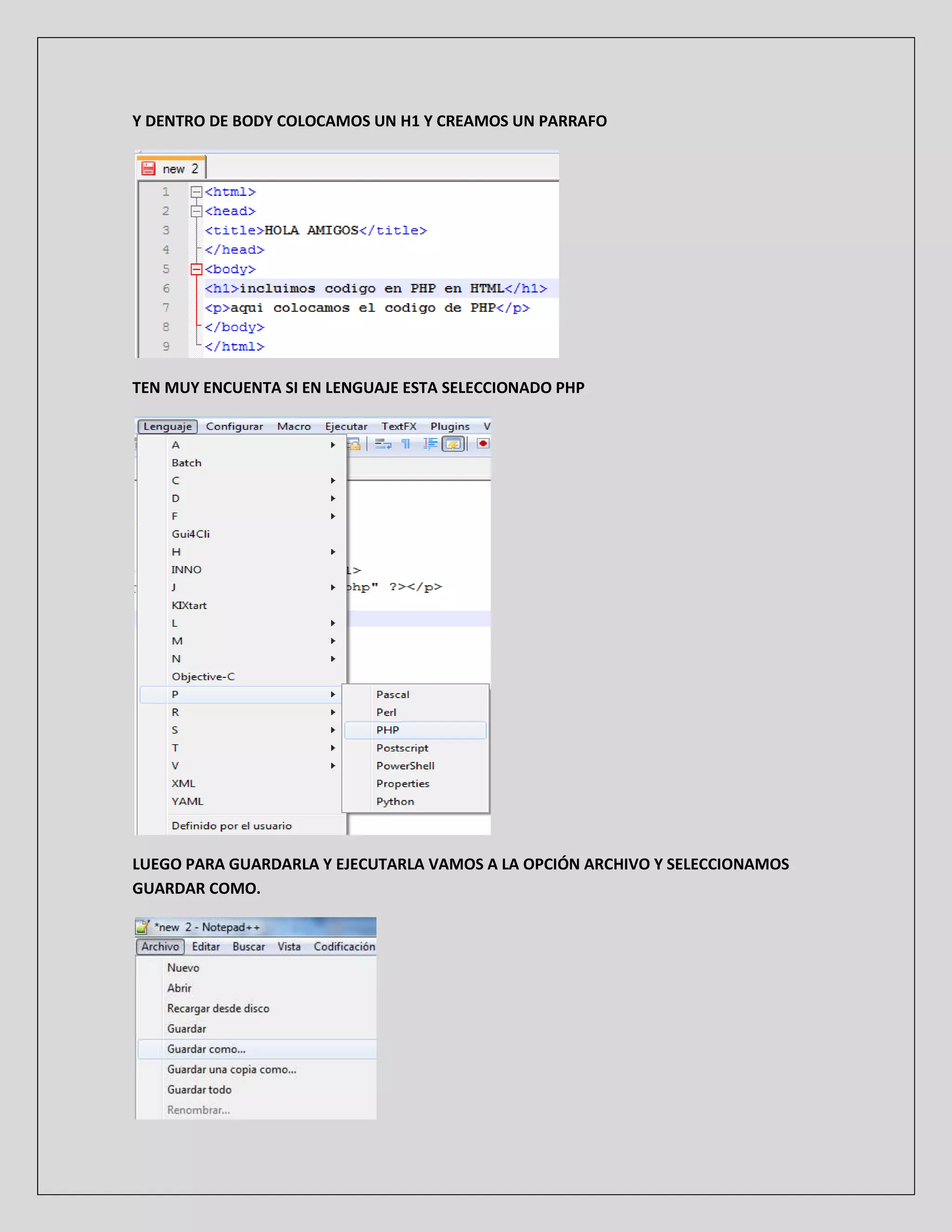
Task: Open the Ejecutar menu
Action: click(346, 426)
